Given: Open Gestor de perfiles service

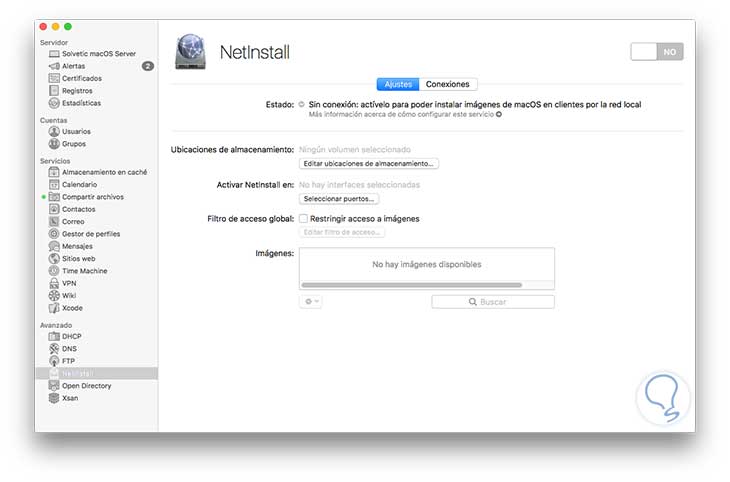Looking at the screenshot, I should pos(84,234).
